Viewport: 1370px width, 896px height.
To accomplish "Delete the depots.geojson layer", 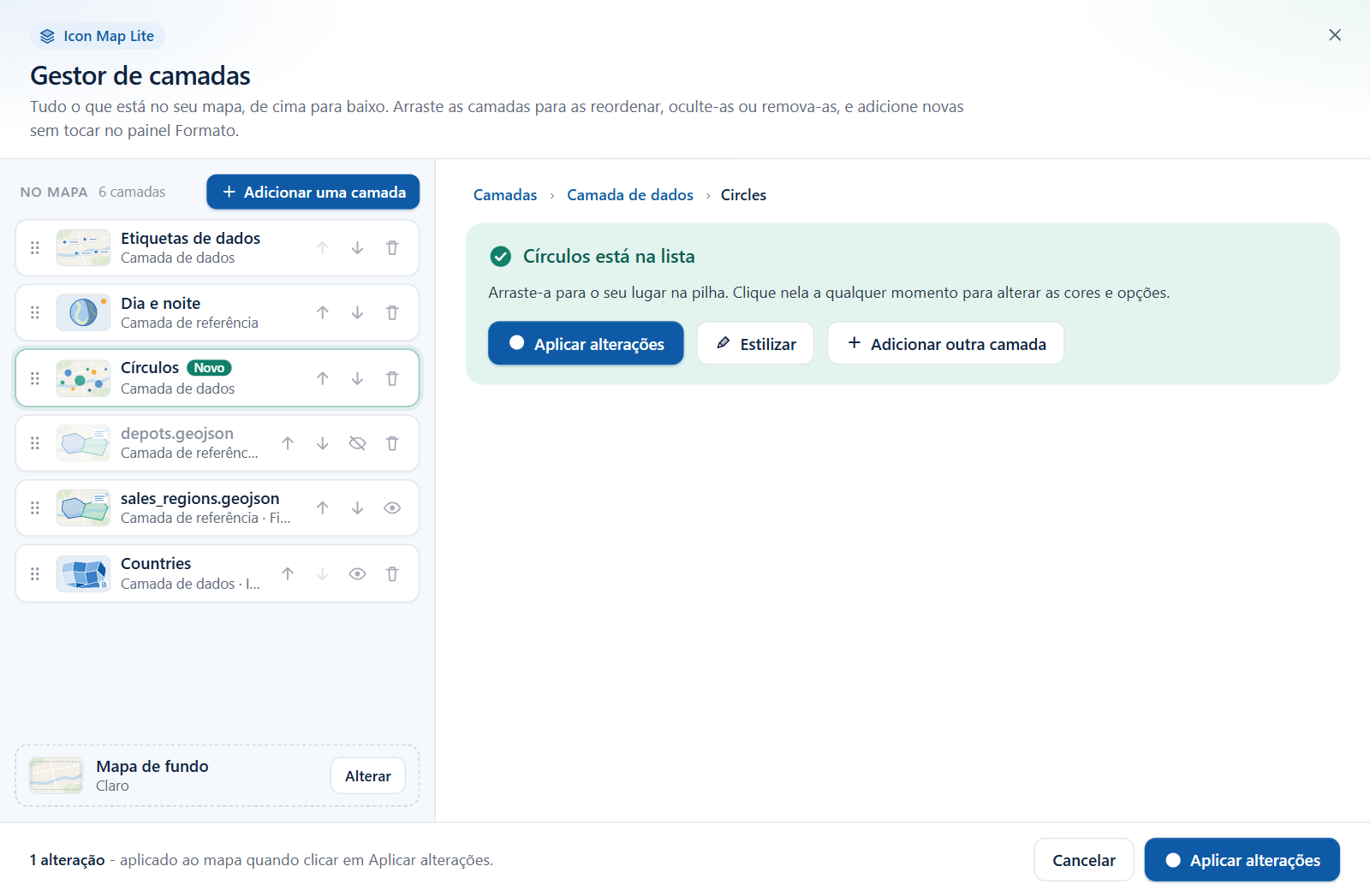I will point(392,443).
